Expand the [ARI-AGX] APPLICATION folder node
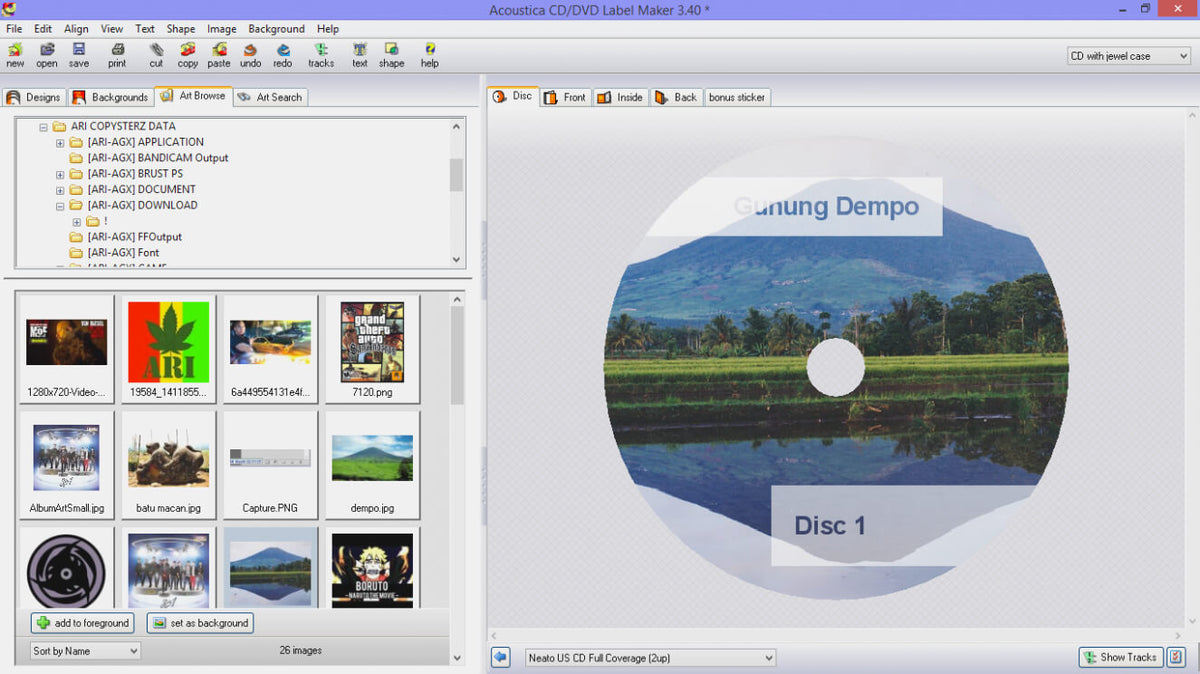The image size is (1200, 674). coord(60,142)
